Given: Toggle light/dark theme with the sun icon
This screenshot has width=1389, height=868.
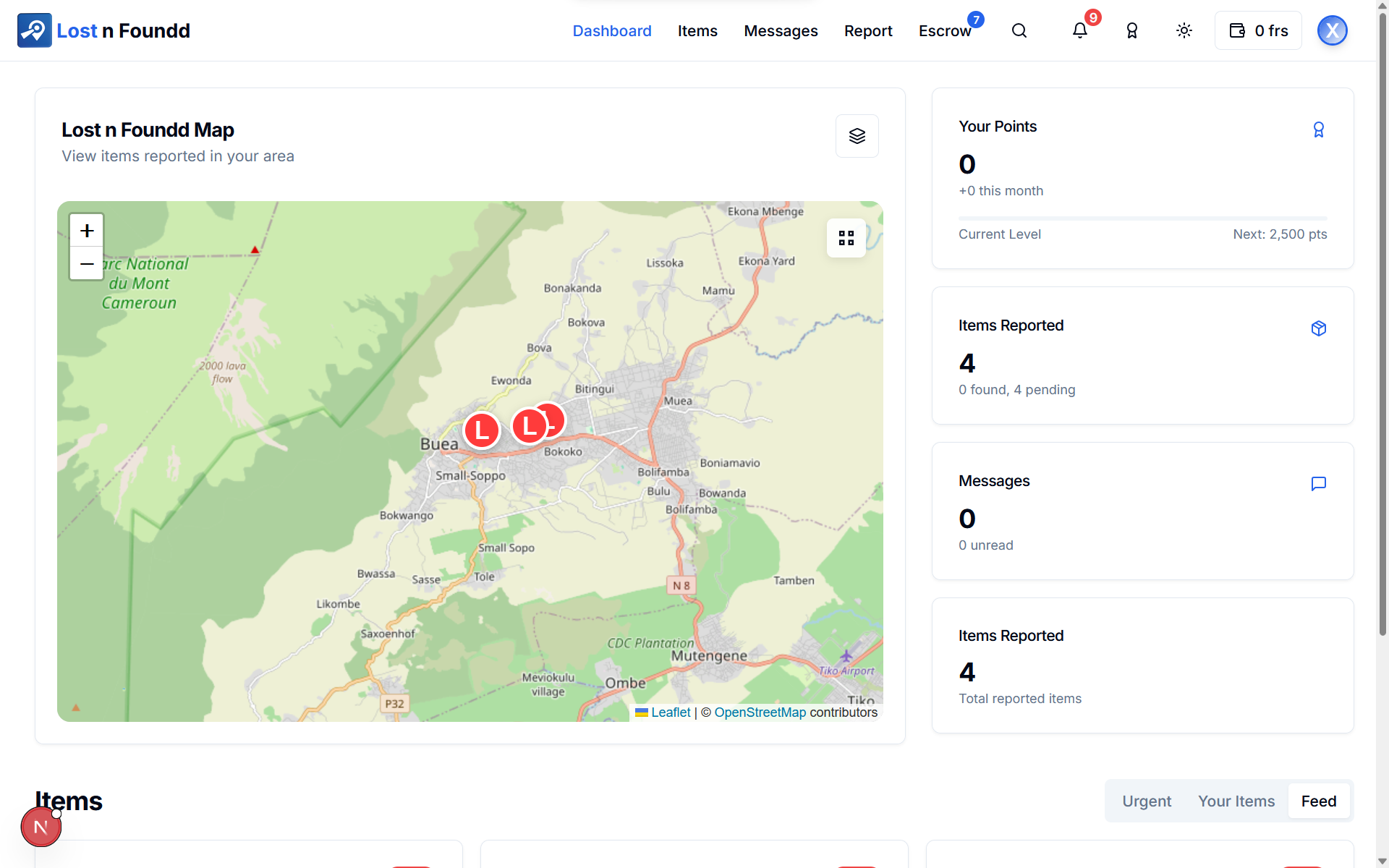Looking at the screenshot, I should click(x=1184, y=30).
